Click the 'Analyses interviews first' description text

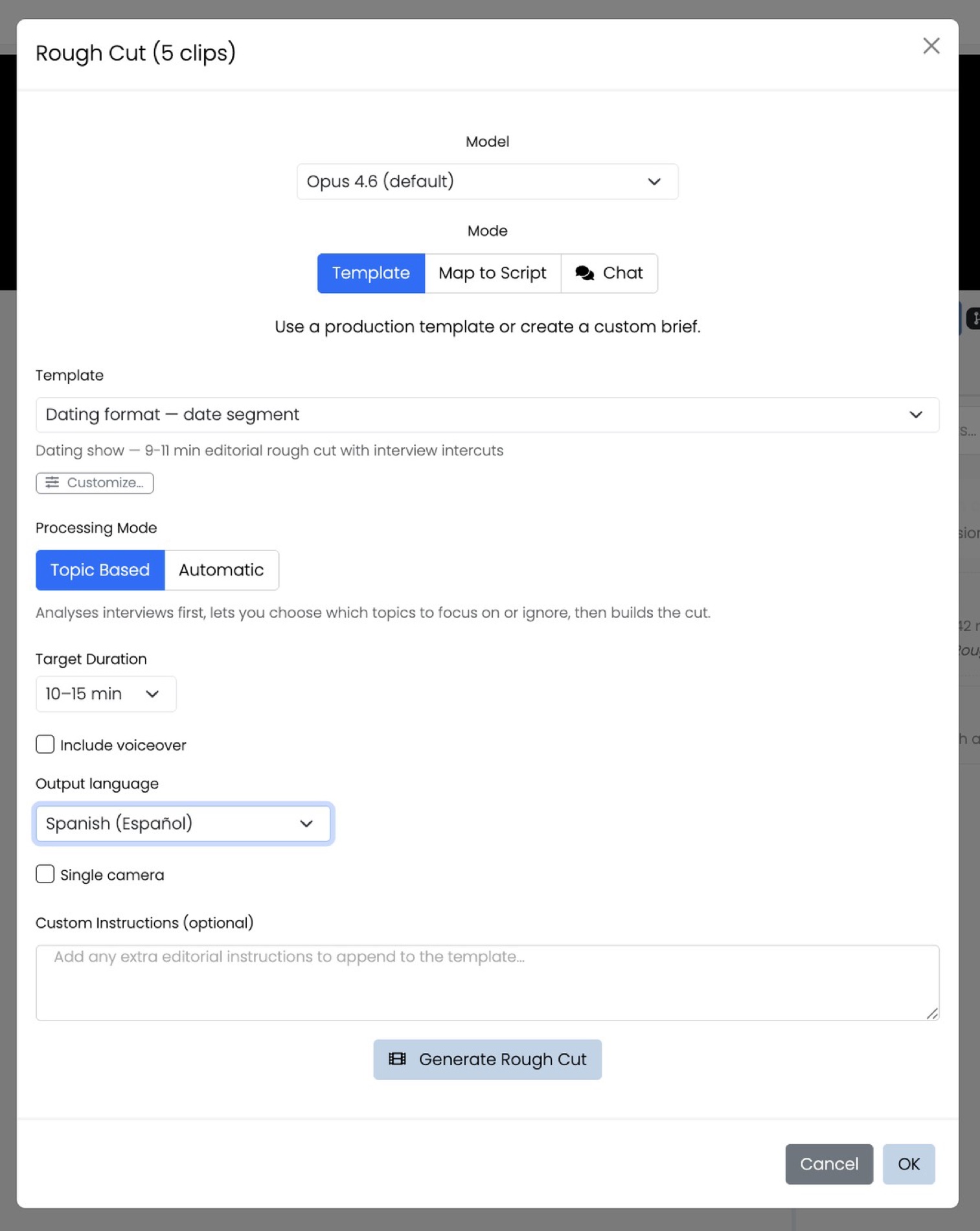(x=372, y=613)
